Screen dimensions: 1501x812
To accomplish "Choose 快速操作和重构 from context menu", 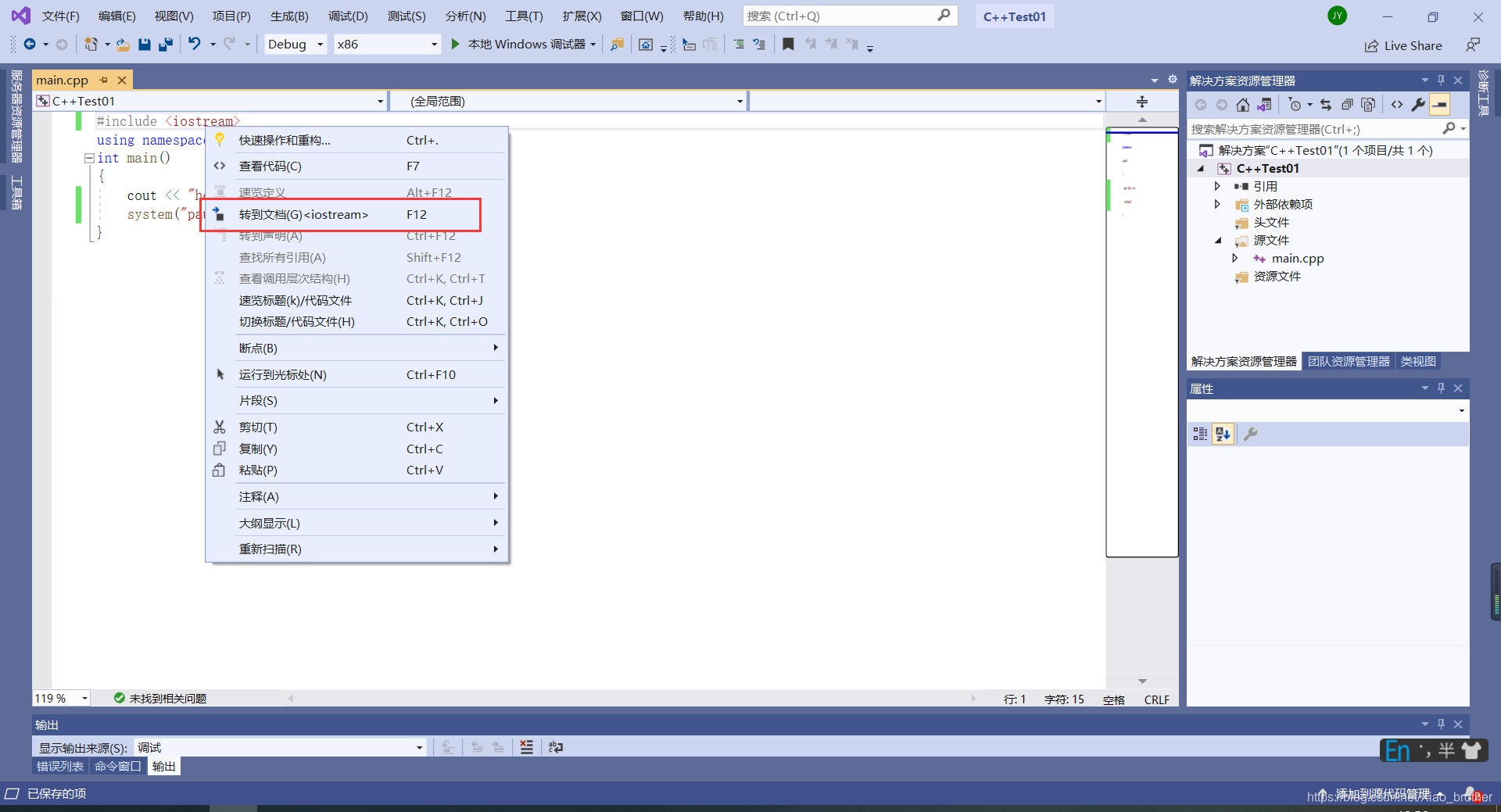I will click(x=356, y=140).
